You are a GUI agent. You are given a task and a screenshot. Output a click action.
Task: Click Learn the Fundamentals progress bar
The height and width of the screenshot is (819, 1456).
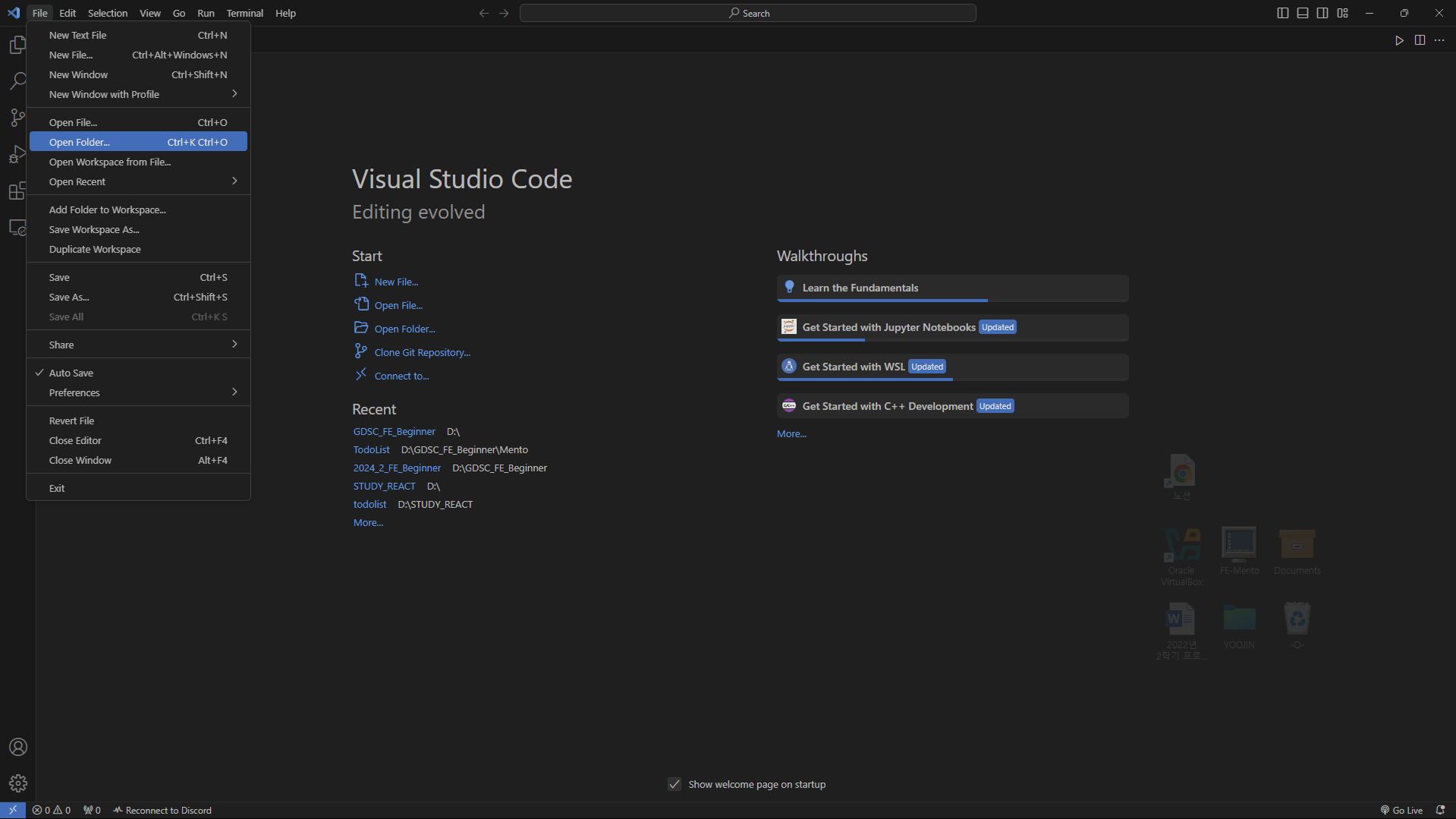tap(882, 301)
